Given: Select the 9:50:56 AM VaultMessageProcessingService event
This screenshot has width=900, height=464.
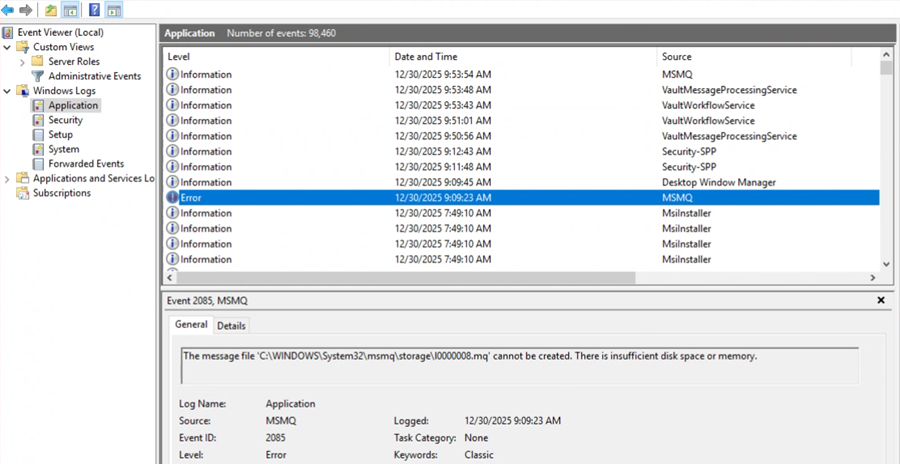Looking at the screenshot, I should point(522,136).
